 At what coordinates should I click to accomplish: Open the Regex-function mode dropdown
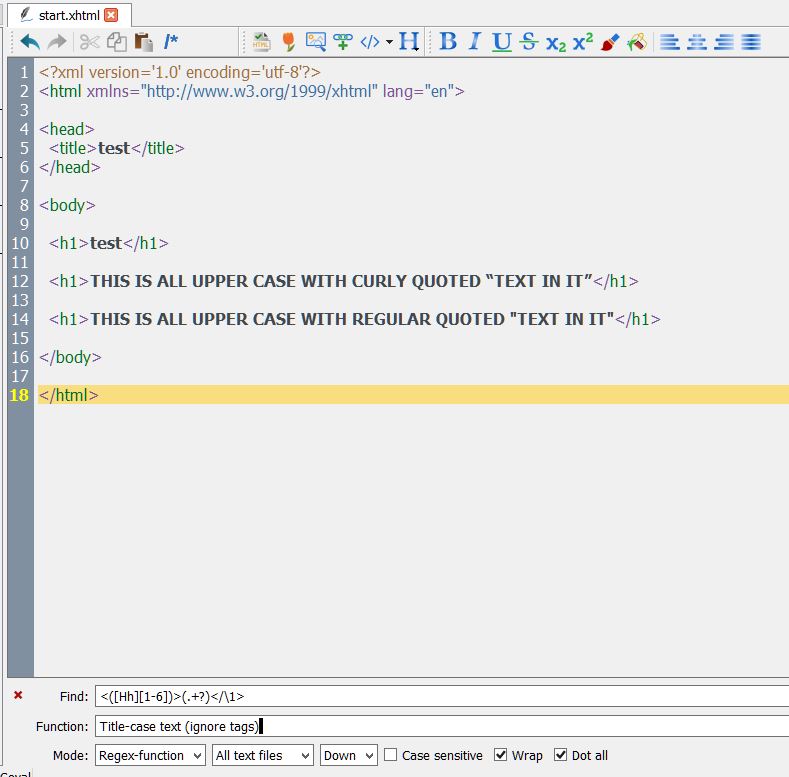pyautogui.click(x=150, y=755)
